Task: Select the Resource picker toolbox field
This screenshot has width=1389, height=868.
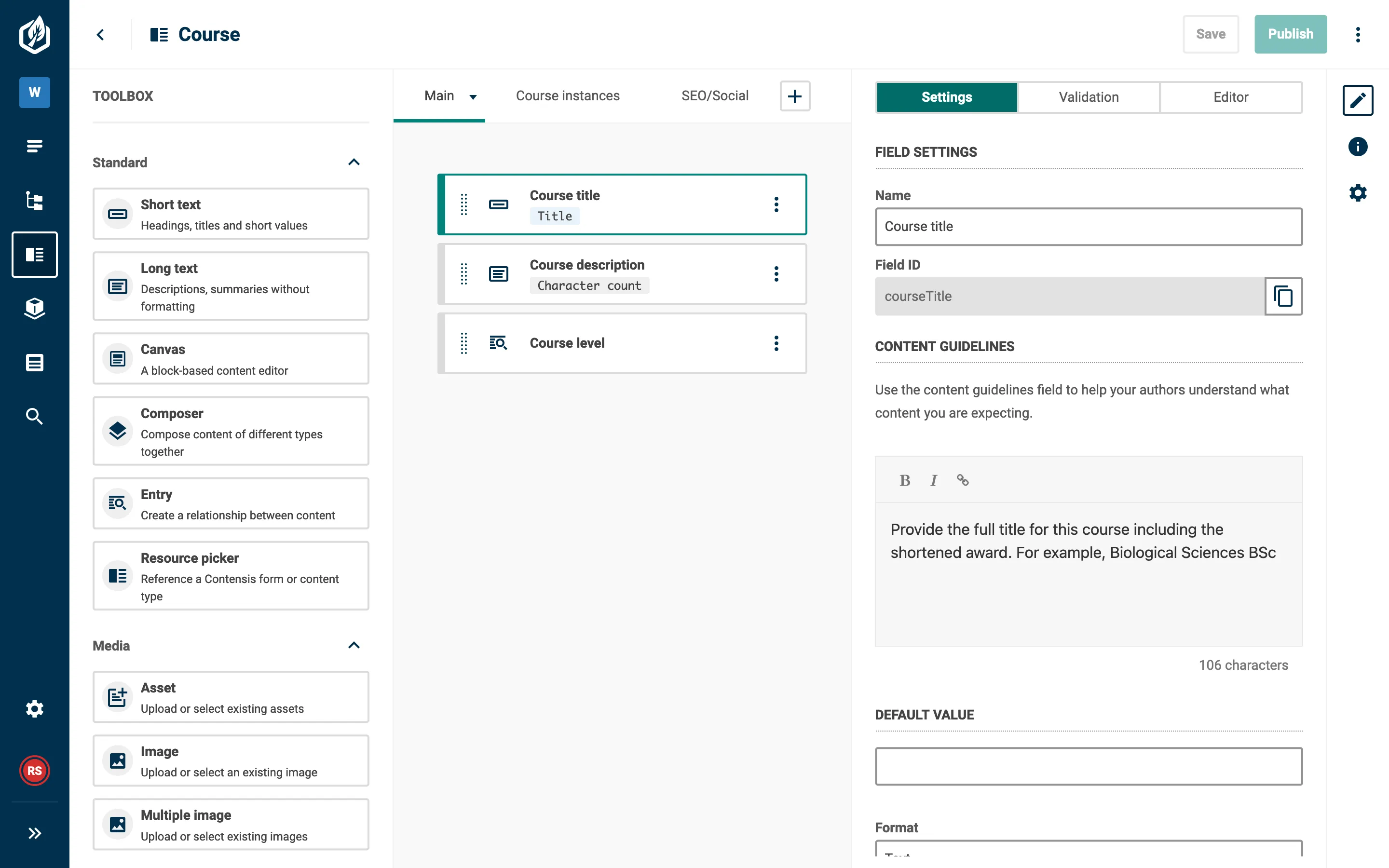Action: 231,576
